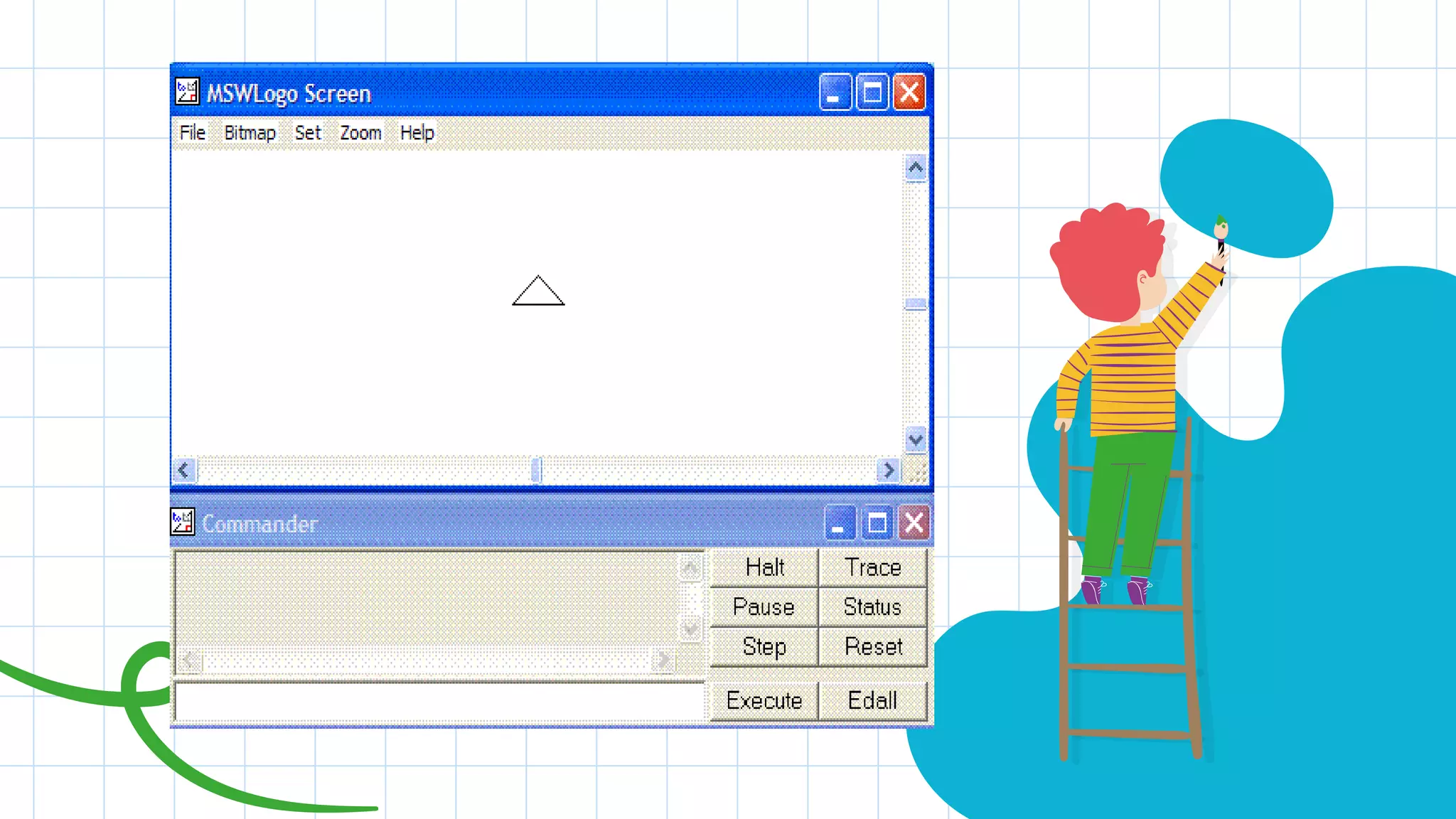Click screen vertical scrollbar down arrow
1456x819 pixels.
916,440
